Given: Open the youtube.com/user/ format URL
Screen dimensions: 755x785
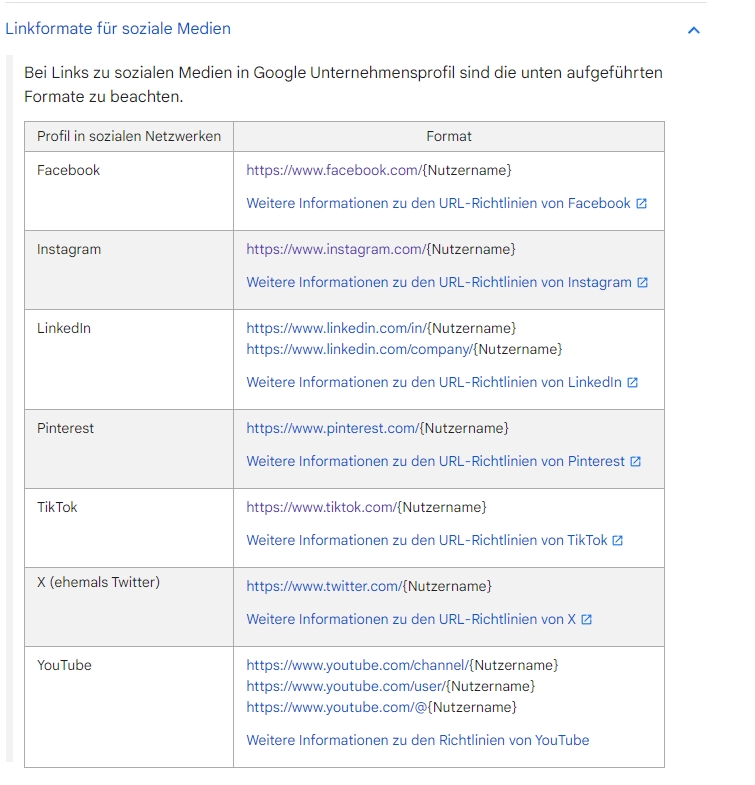Looking at the screenshot, I should coord(346,687).
